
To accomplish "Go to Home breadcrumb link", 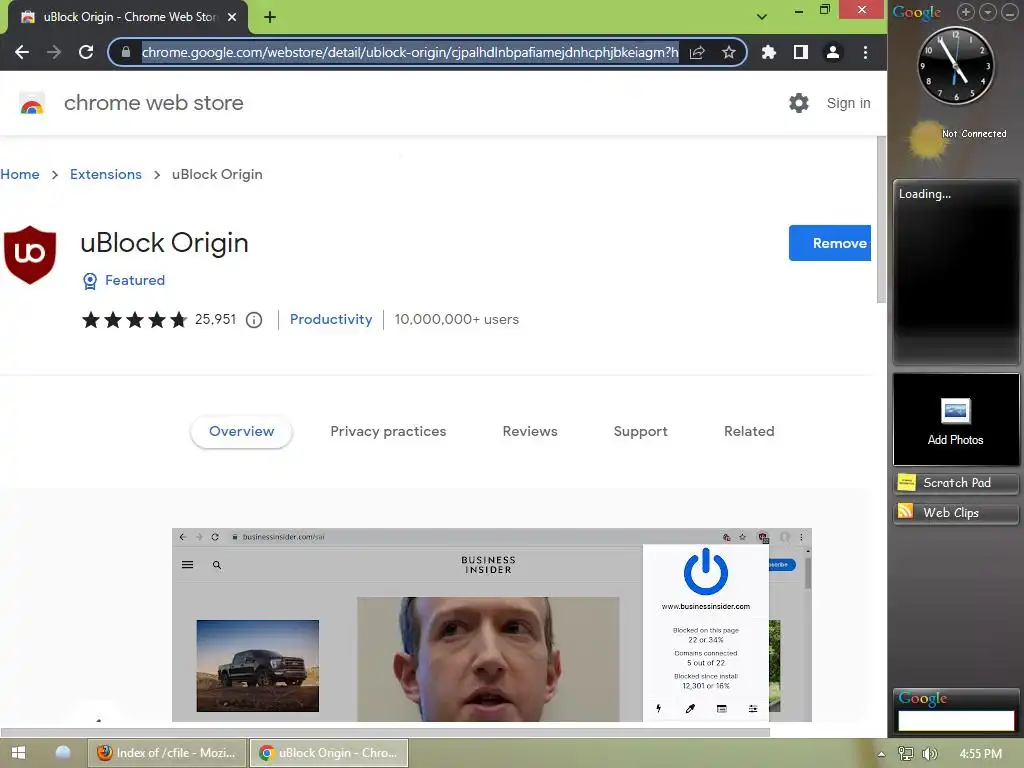I will pyautogui.click(x=20, y=174).
